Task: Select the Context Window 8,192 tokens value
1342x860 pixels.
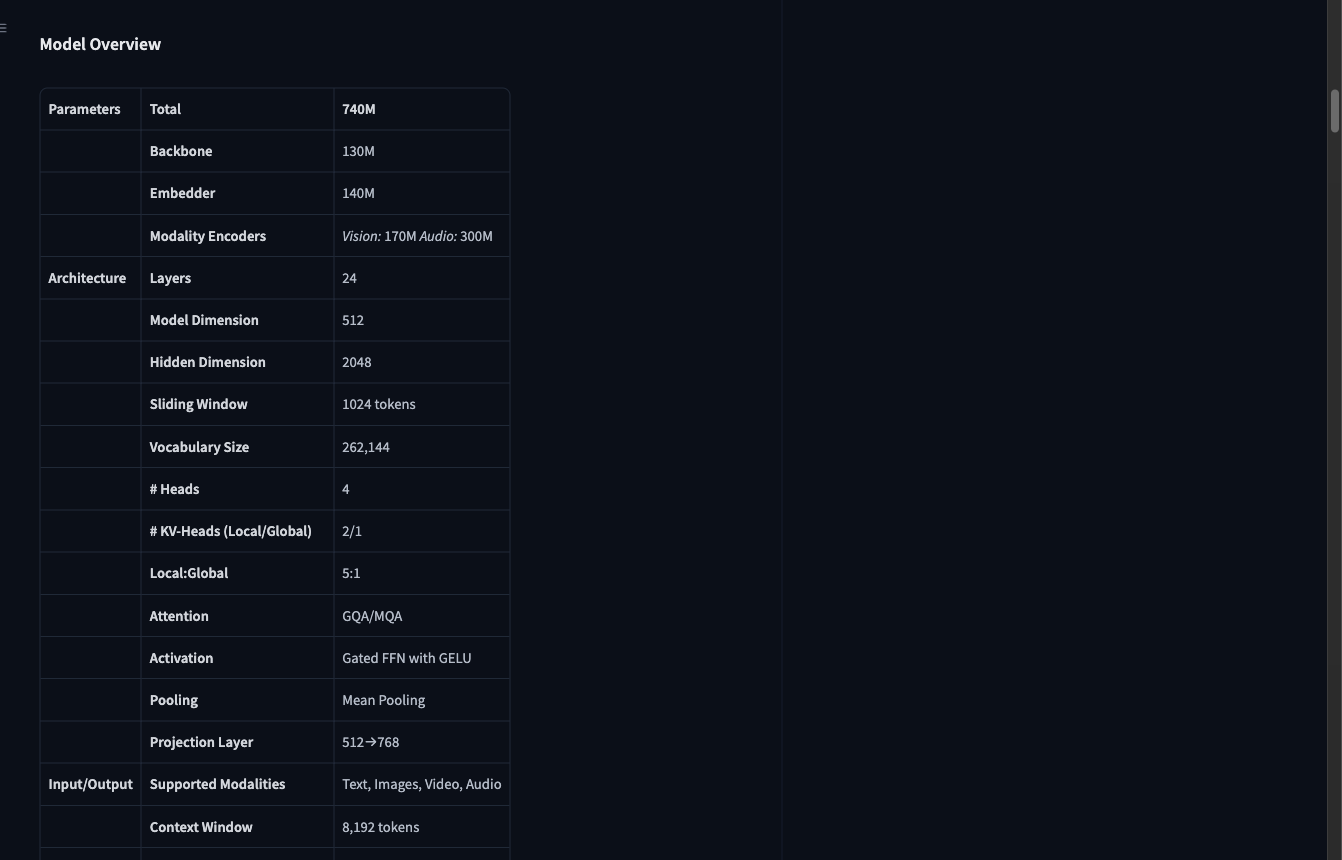Action: click(380, 827)
